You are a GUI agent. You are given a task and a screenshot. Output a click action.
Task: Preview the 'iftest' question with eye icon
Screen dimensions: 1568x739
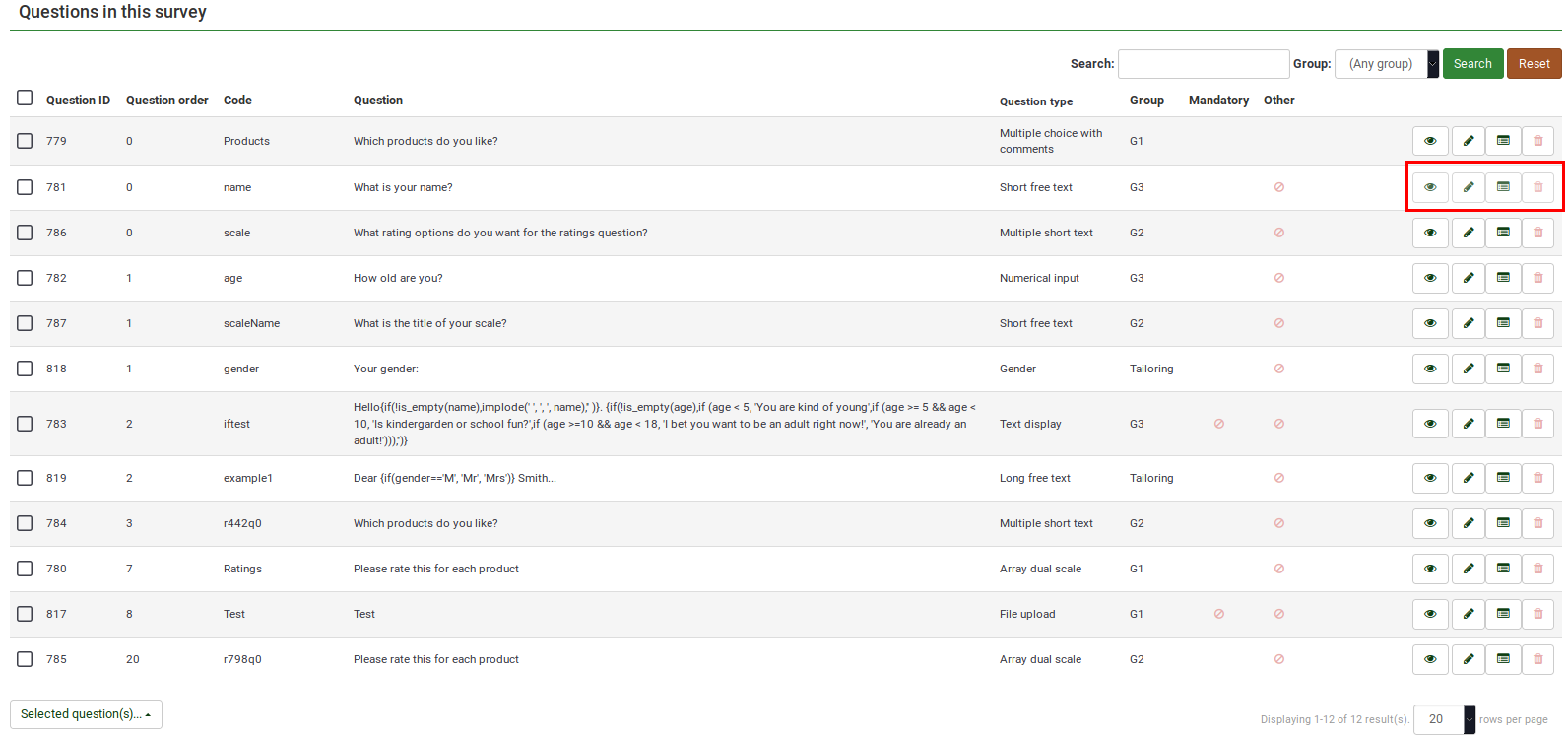[1430, 424]
